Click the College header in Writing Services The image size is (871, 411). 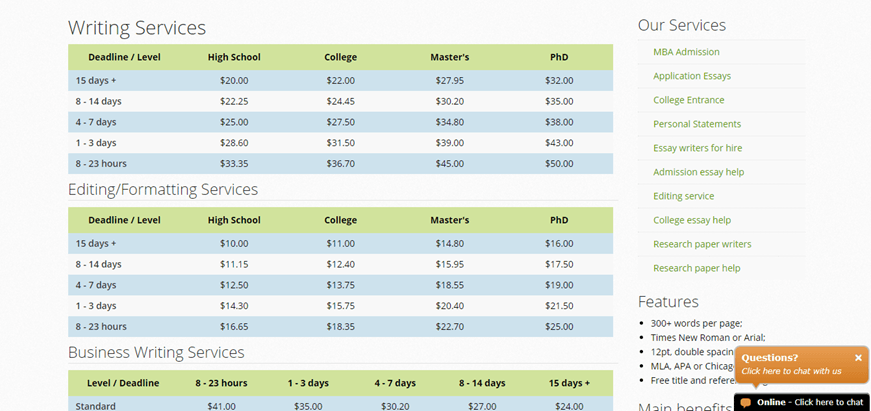341,57
